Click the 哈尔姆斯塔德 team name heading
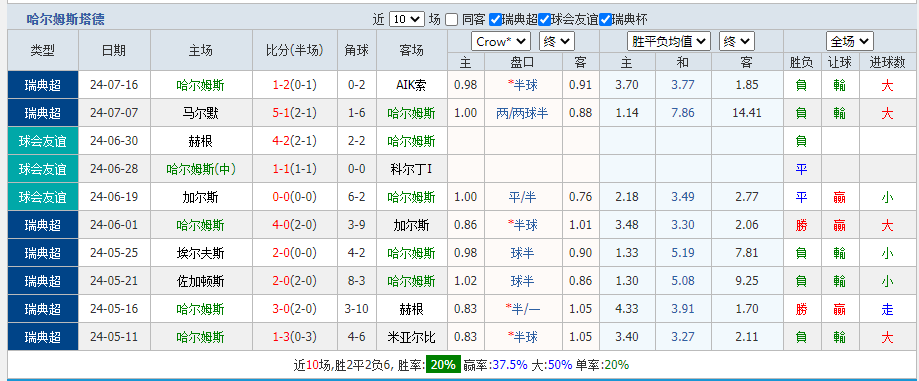919x381 pixels. click(66, 19)
